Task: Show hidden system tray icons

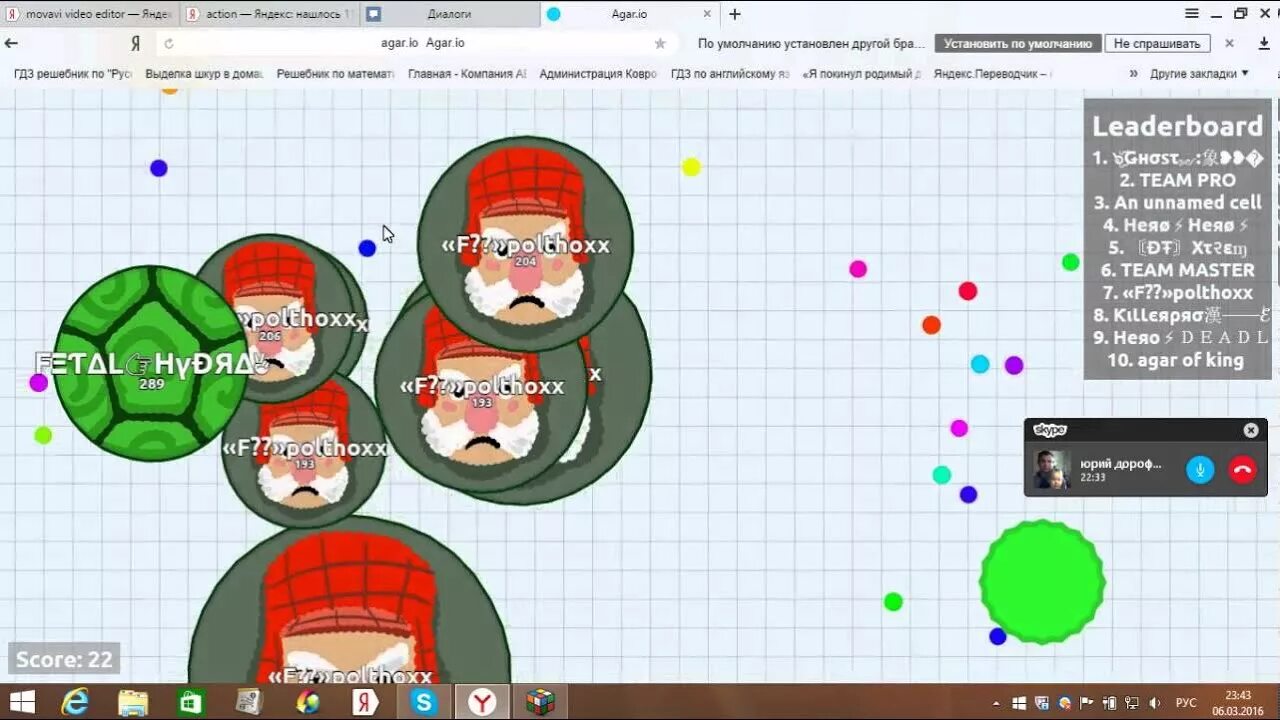Action: point(996,703)
